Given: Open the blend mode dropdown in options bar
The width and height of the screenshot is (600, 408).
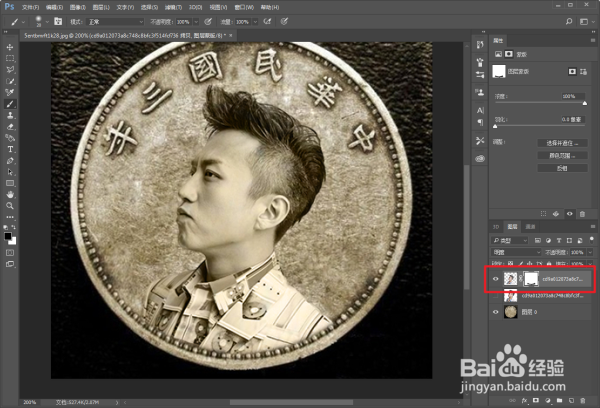Looking at the screenshot, I should (115, 22).
